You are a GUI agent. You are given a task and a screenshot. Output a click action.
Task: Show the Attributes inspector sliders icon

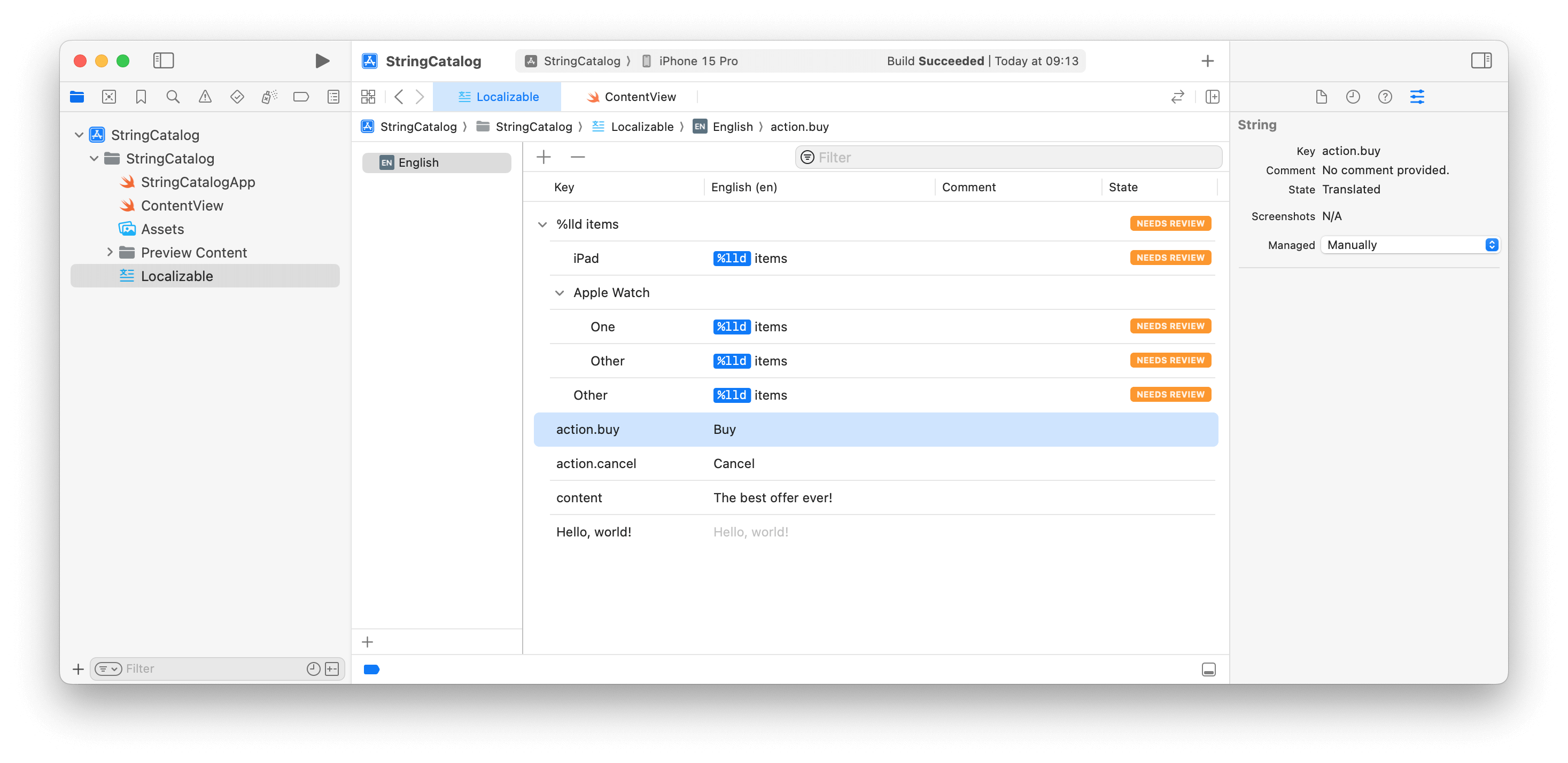1417,97
